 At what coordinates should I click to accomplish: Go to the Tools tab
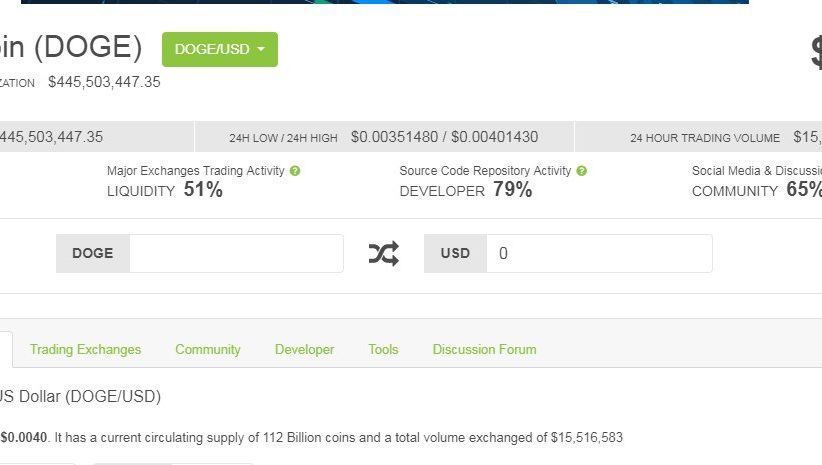[x=383, y=349]
